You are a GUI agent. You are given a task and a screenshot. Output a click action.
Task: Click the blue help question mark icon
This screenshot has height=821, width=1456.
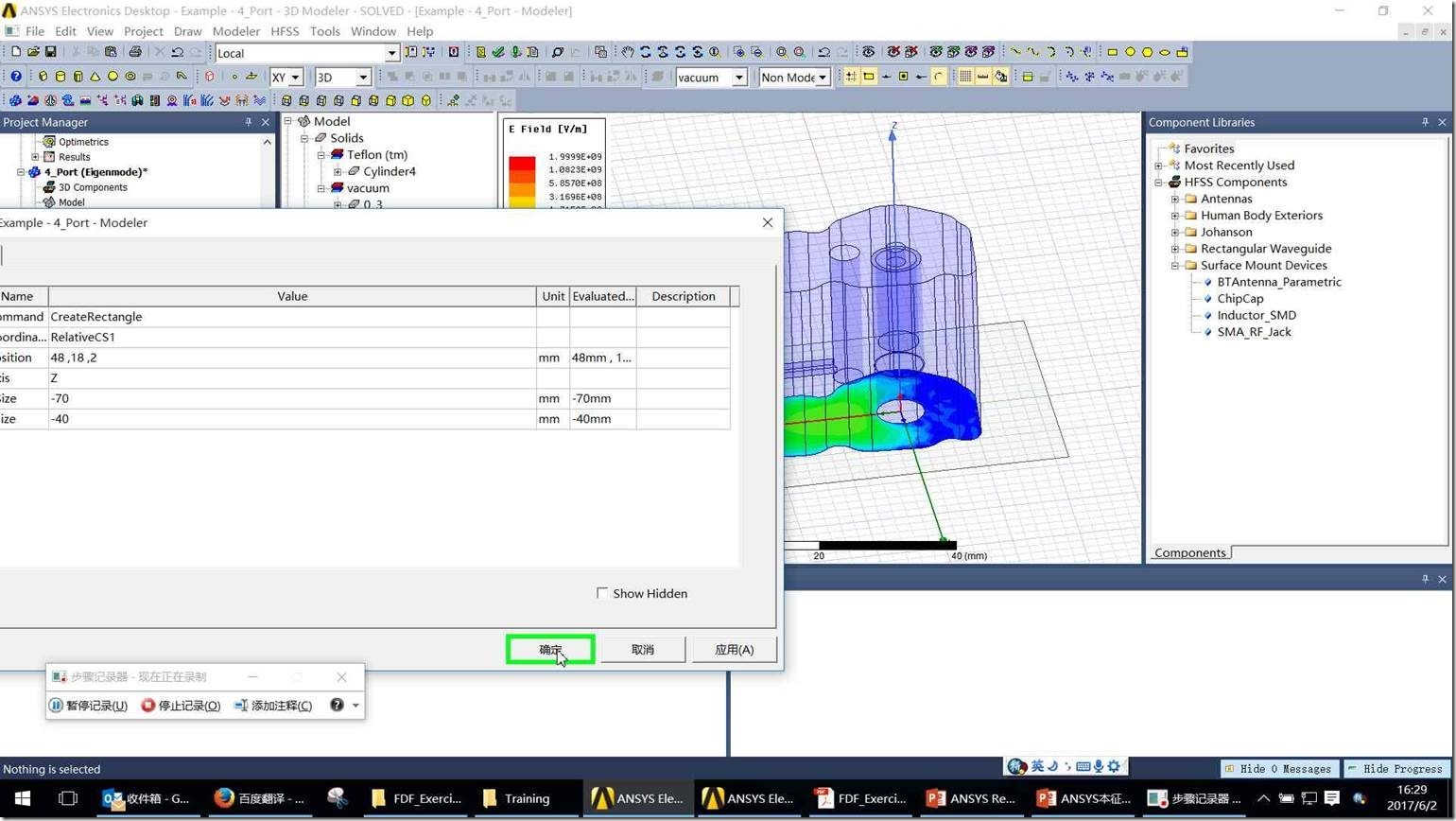(15, 77)
